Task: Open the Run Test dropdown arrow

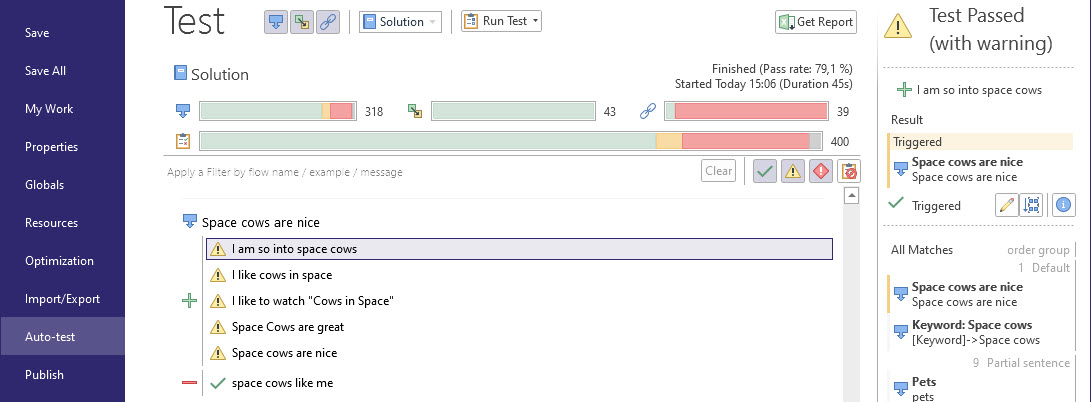Action: [536, 21]
